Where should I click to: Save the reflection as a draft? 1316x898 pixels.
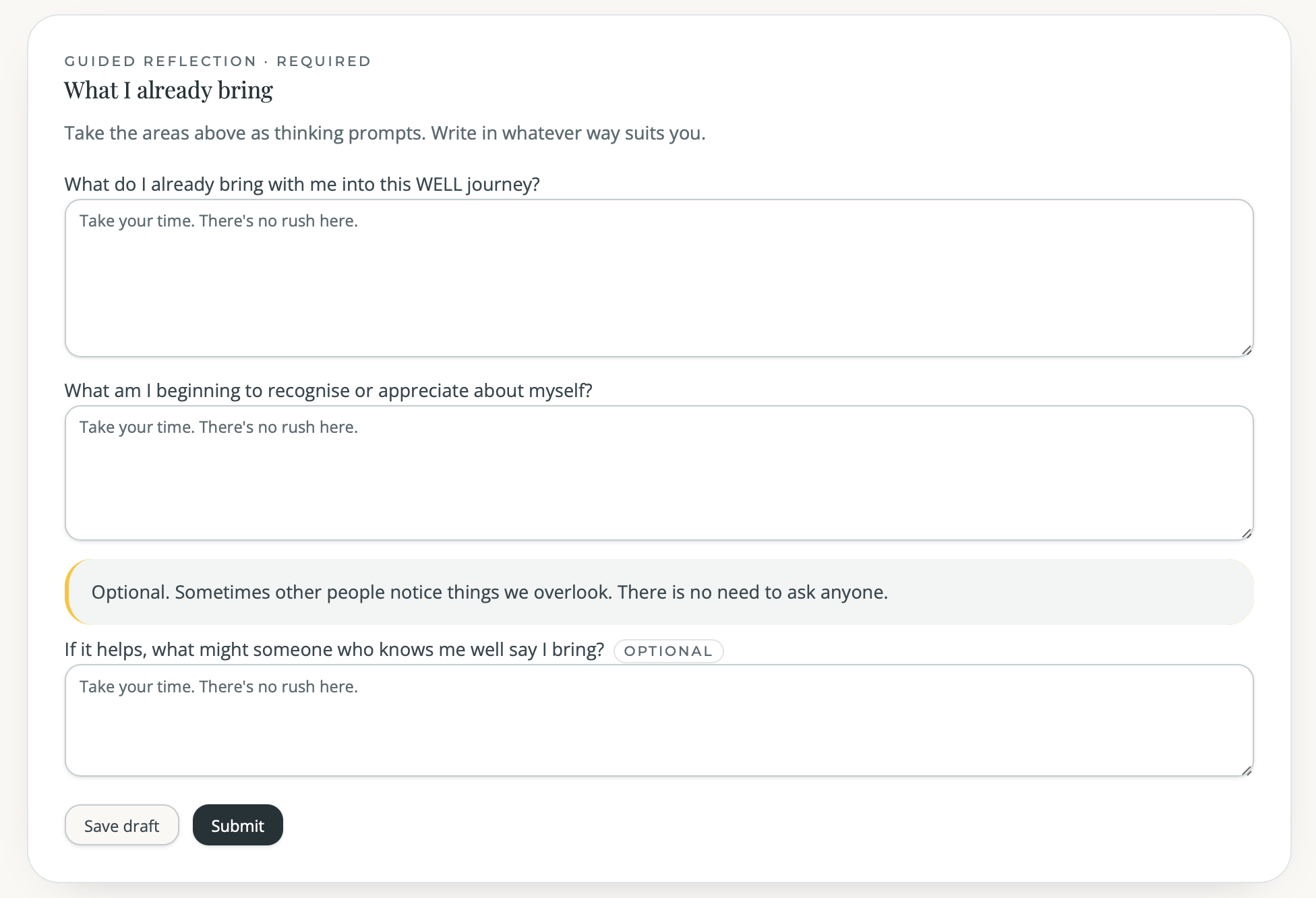(122, 825)
